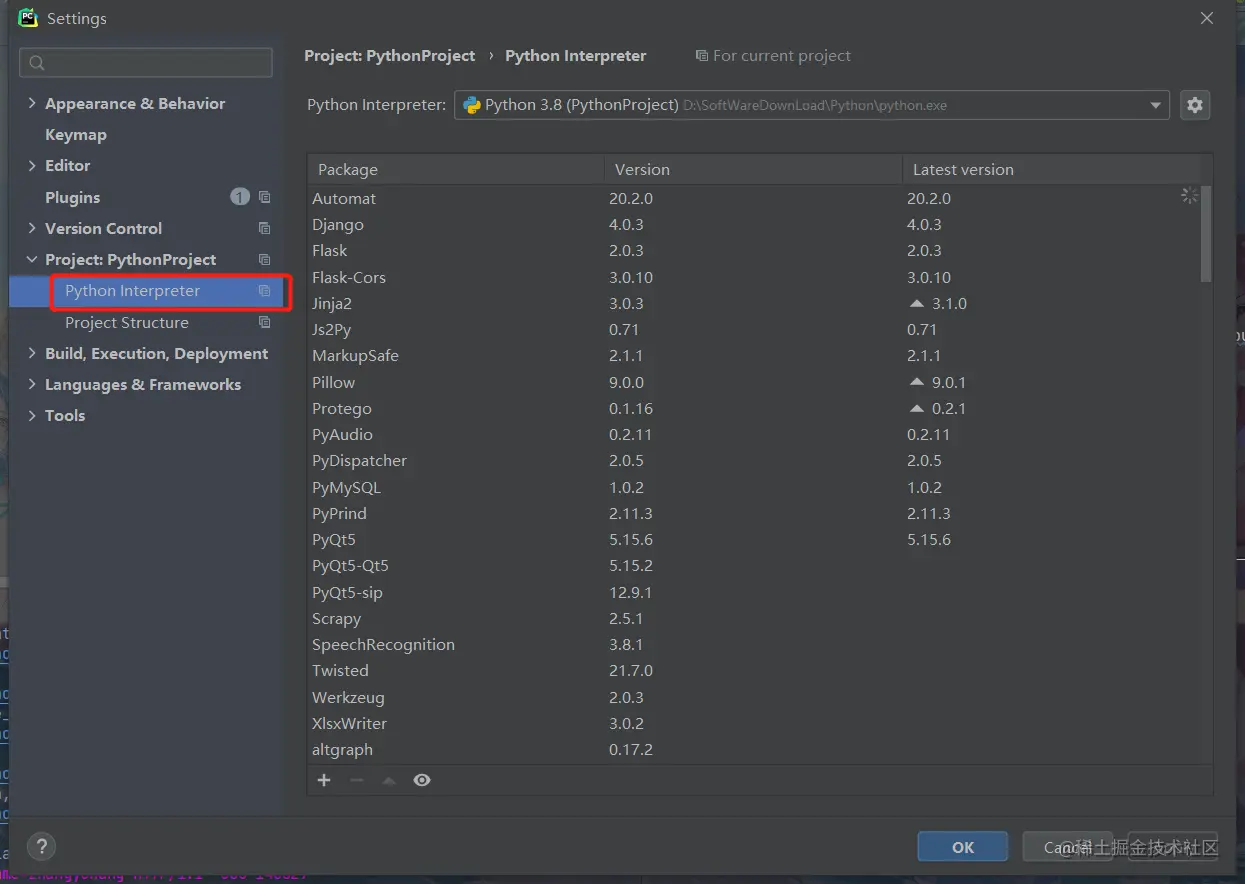Open the Python Interpreter dropdown arrow

pyautogui.click(x=1156, y=105)
